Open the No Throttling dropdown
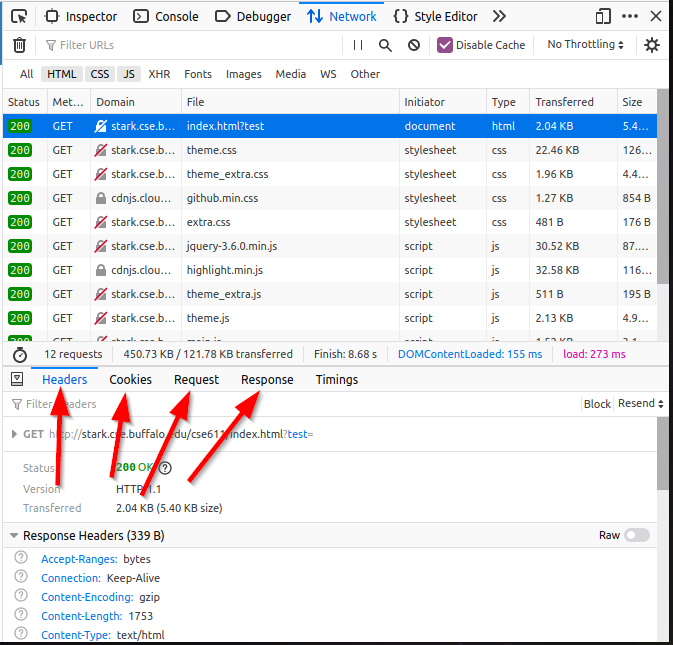 586,45
